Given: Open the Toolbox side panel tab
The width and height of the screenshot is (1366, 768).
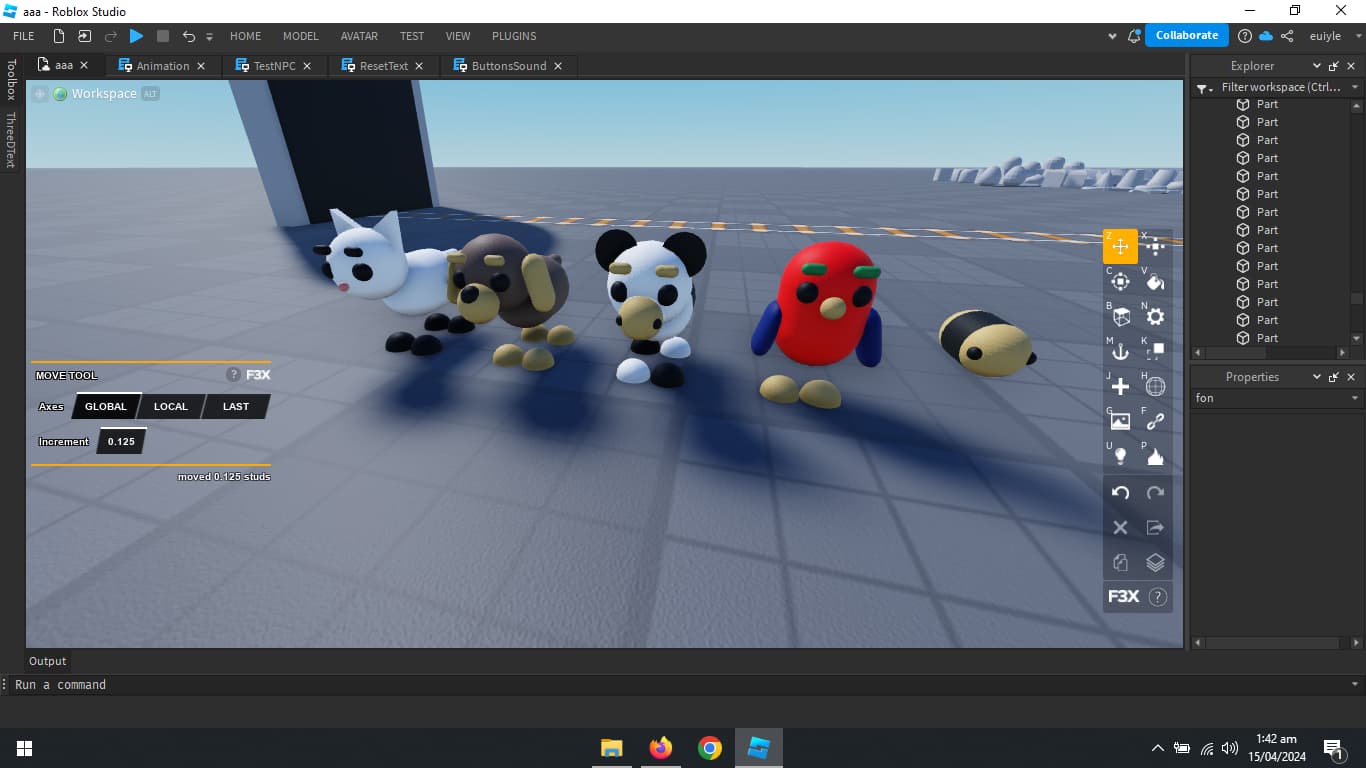Looking at the screenshot, I should coord(12,80).
